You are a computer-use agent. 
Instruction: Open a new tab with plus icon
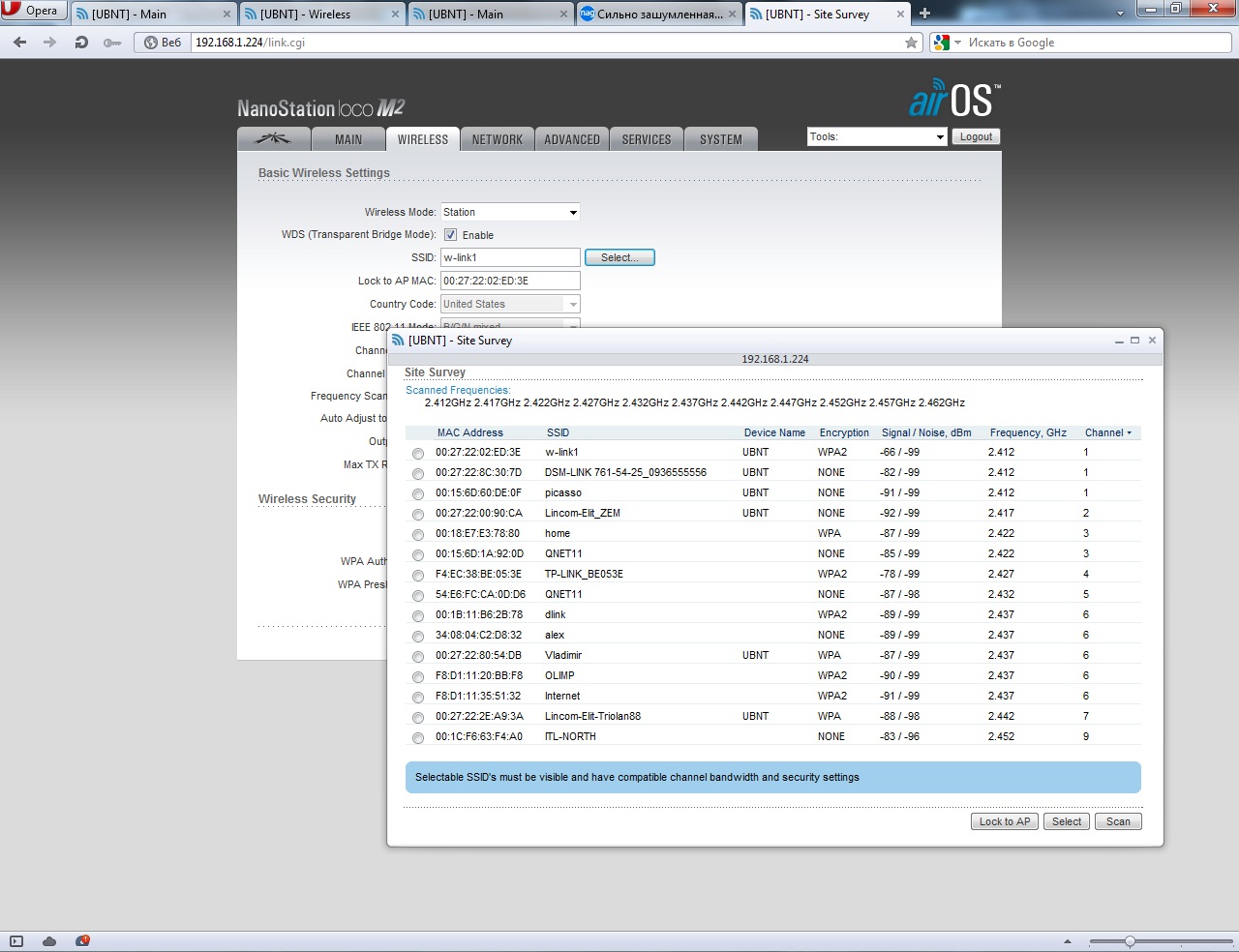click(x=924, y=14)
